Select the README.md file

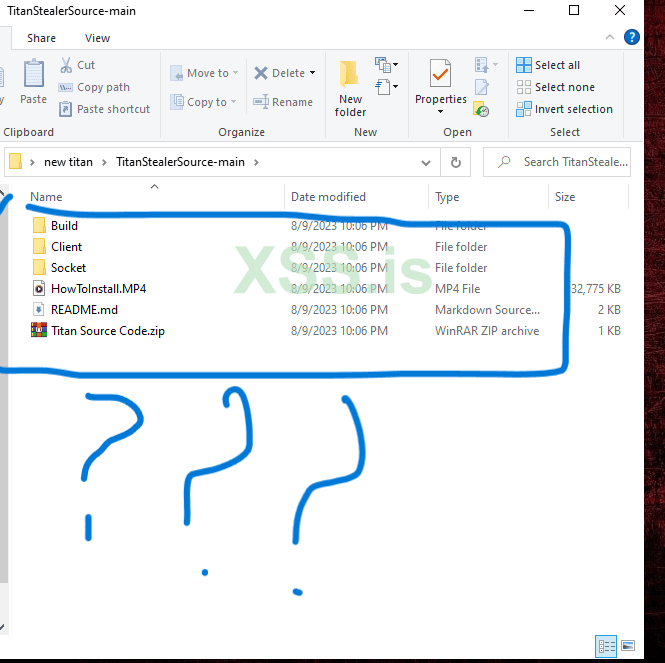click(x=84, y=310)
